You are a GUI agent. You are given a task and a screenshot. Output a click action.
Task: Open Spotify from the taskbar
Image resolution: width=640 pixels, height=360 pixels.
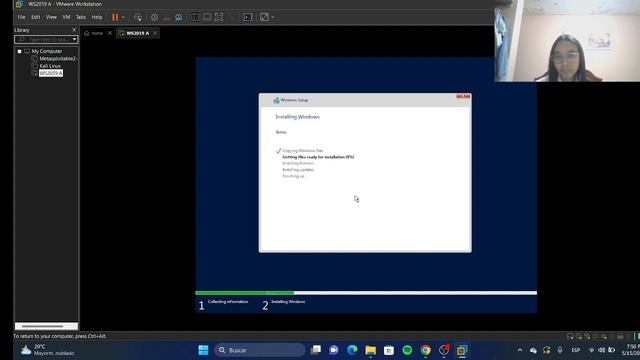coord(407,350)
